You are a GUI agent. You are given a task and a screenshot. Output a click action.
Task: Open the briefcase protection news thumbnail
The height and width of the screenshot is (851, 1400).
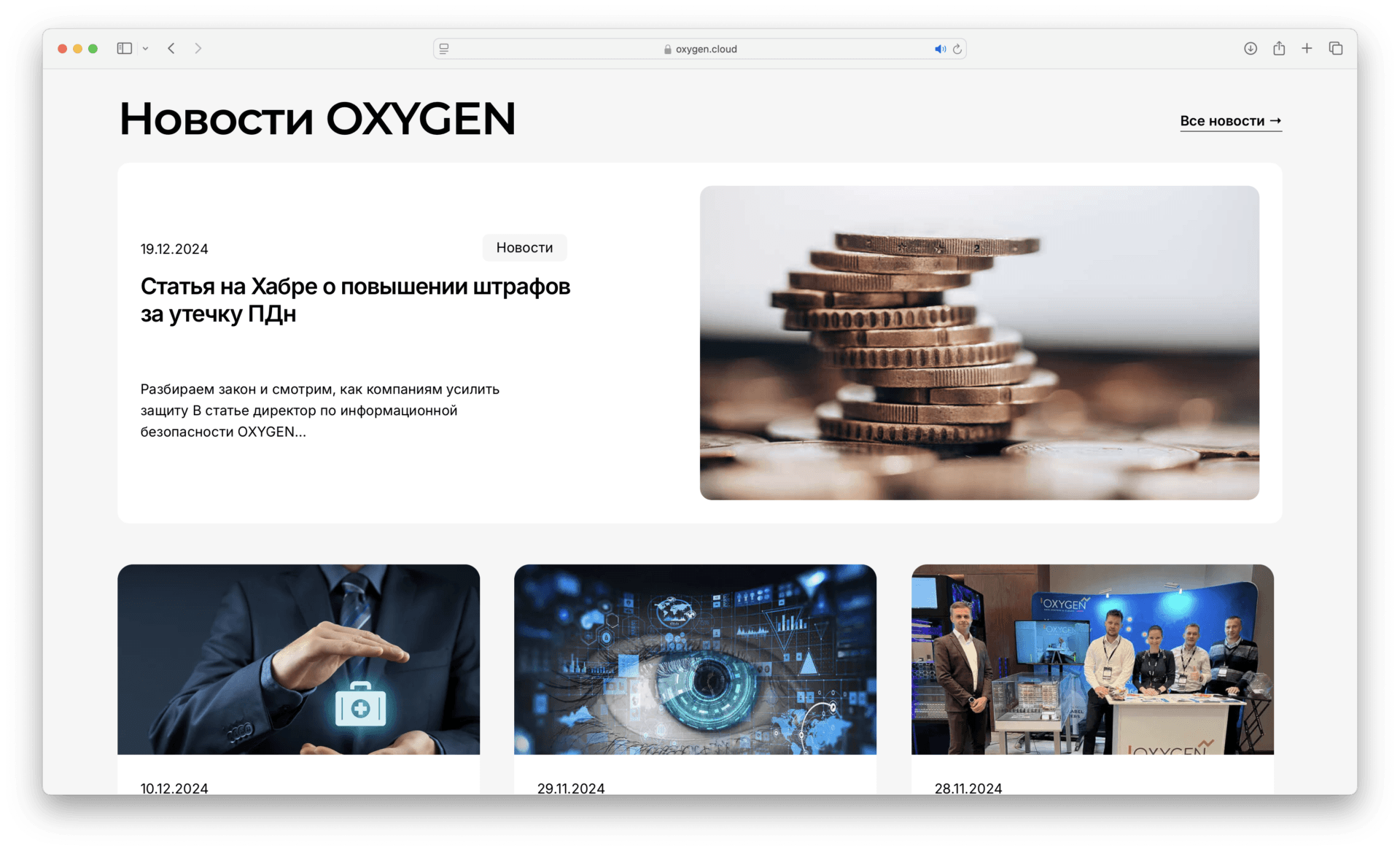(298, 659)
